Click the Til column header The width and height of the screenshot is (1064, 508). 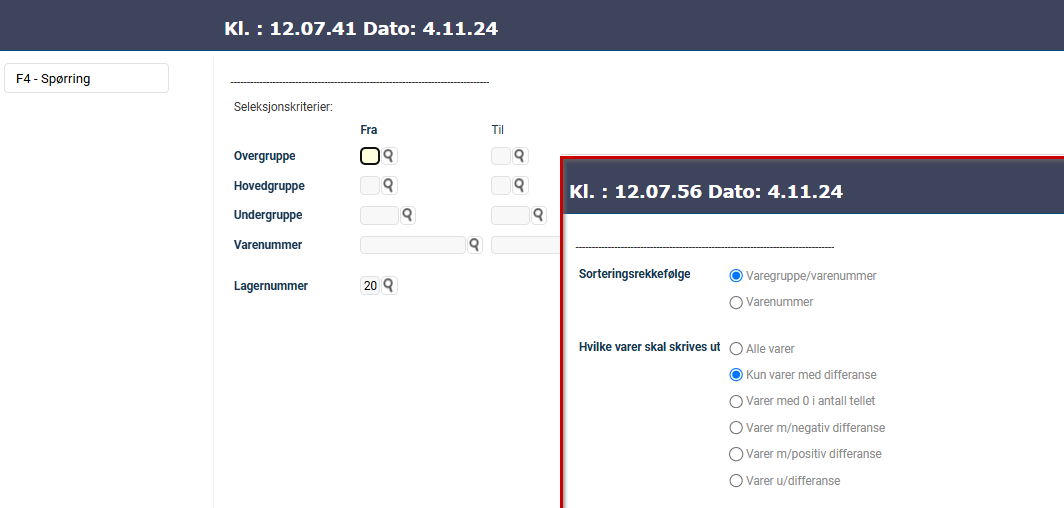(x=498, y=129)
